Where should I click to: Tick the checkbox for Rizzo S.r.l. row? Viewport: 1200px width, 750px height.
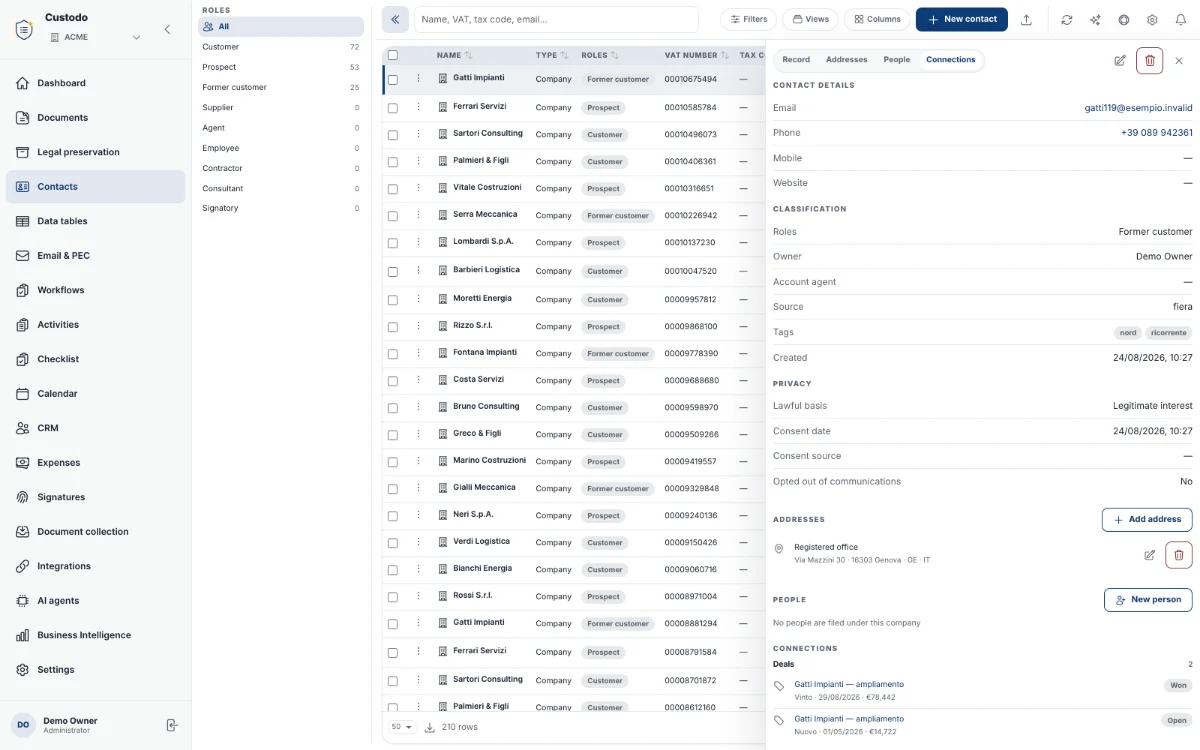pos(393,326)
